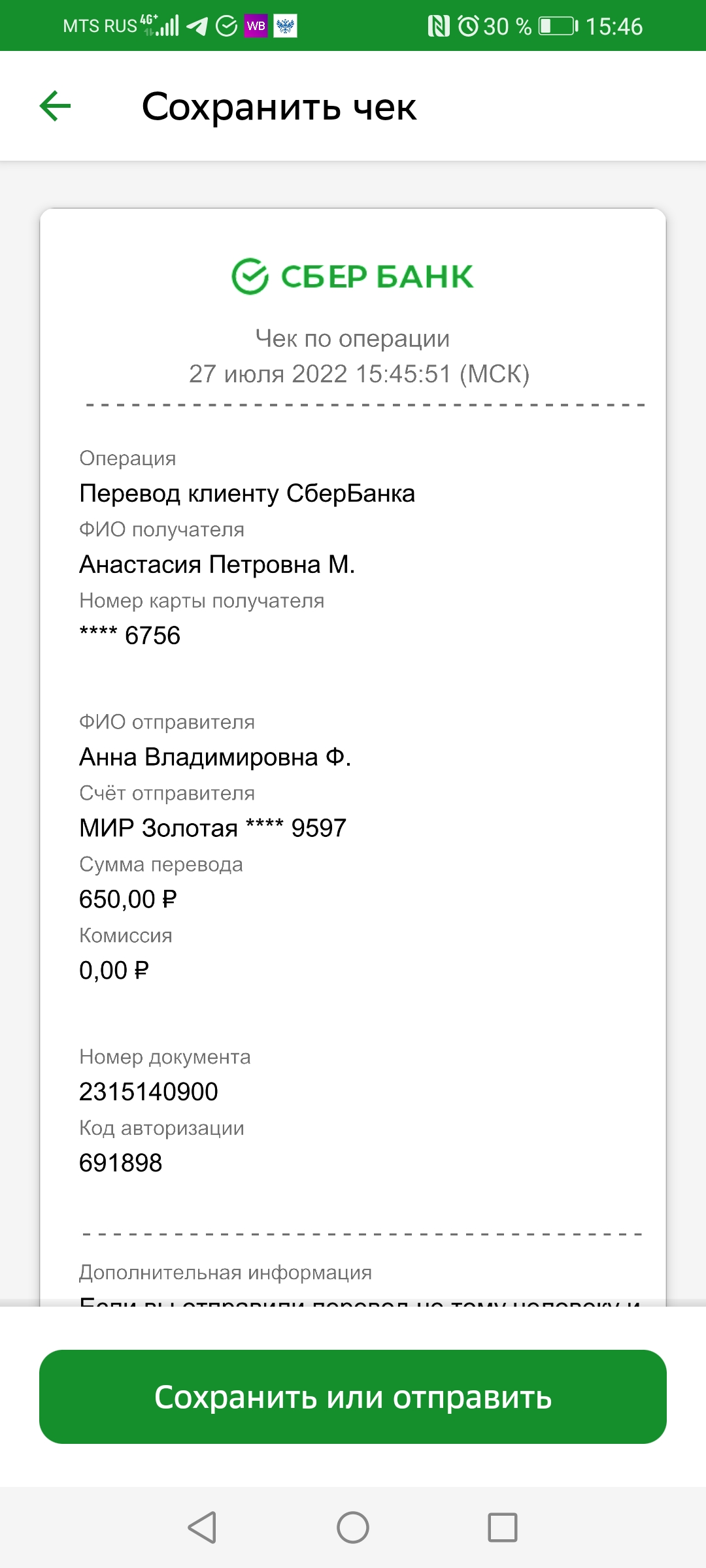
Task: Tap the battery indicator icon
Action: tap(558, 26)
